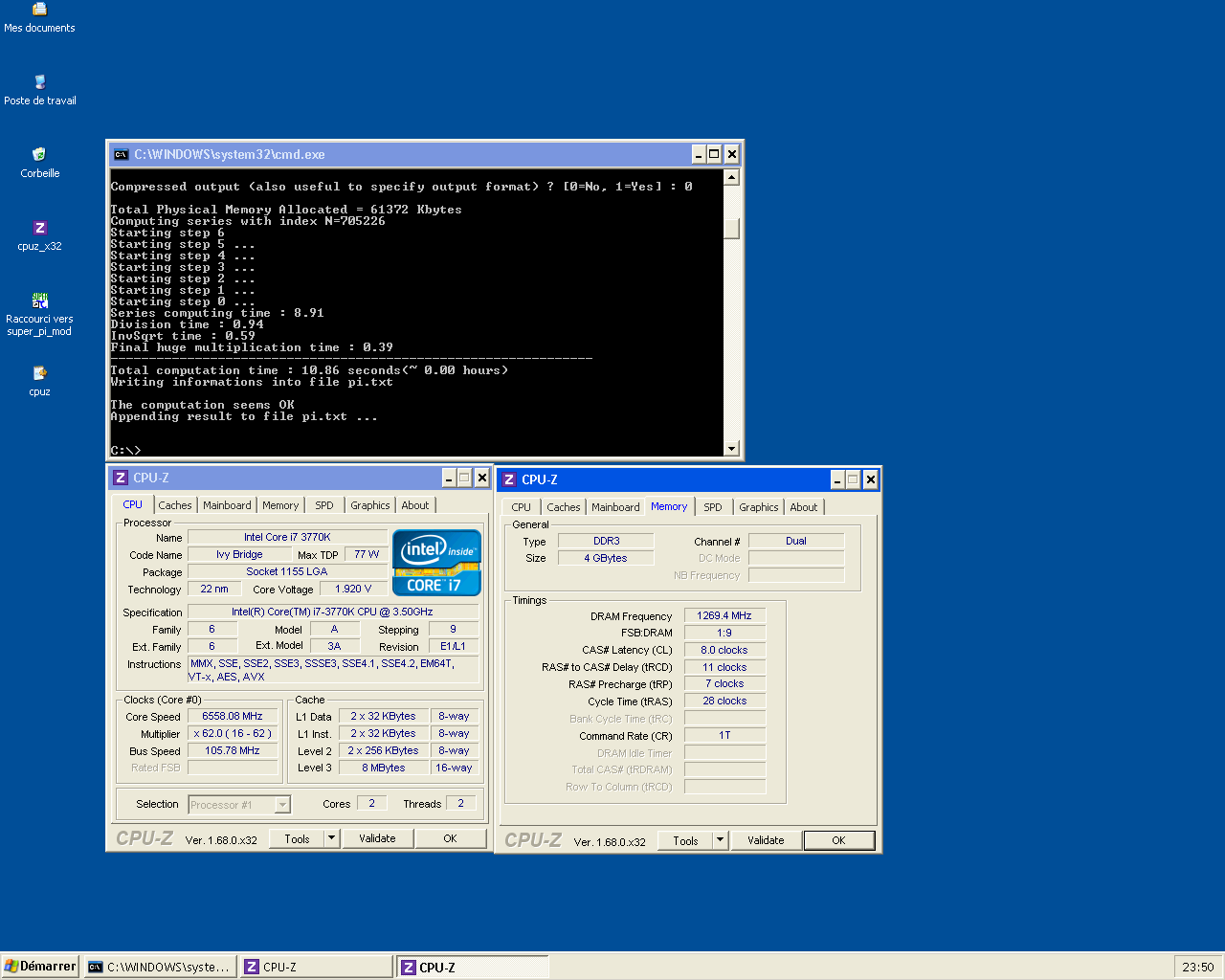The image size is (1225, 980).
Task: Click the left CPU-Z window title icon
Action: 121,478
